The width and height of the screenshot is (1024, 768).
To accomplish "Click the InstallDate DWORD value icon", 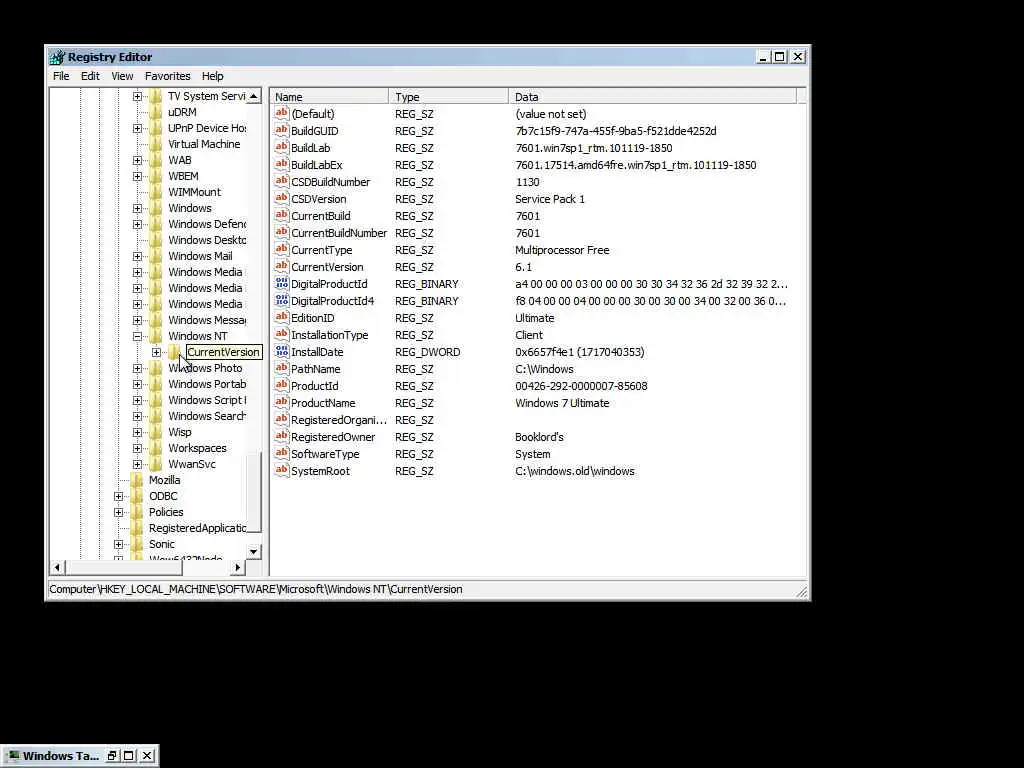I will click(x=281, y=351).
